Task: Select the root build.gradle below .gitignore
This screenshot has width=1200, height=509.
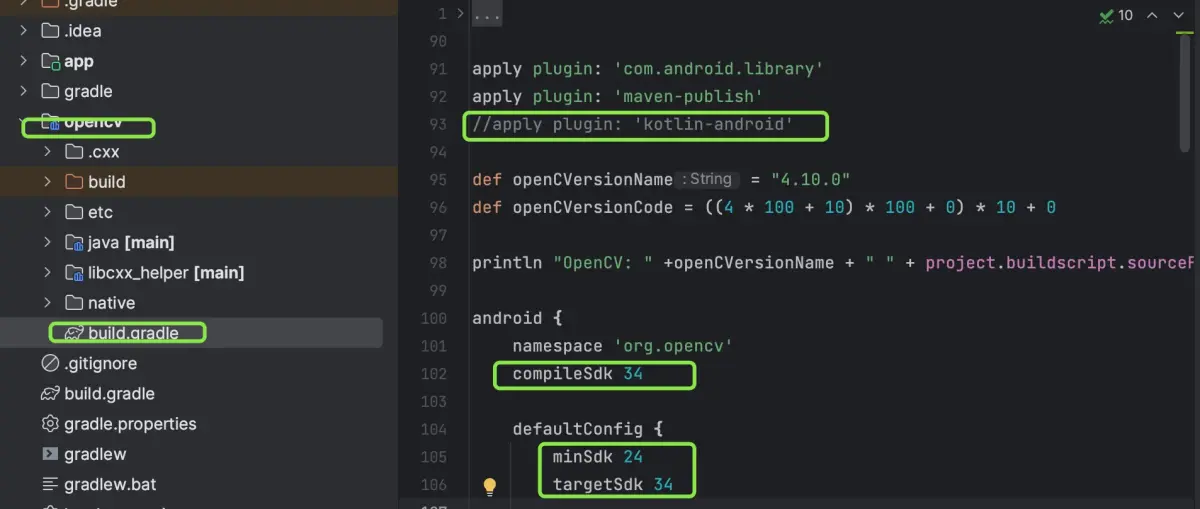Action: [x=109, y=393]
